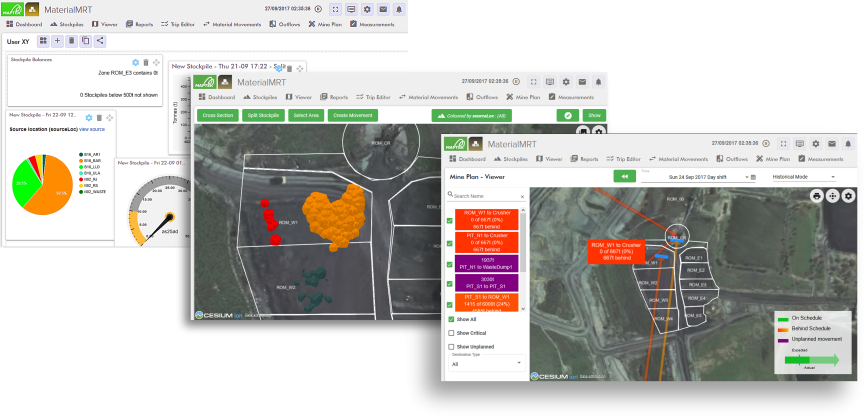Viewport: 867px width, 419px height.
Task: Uncheck PIT_S1 to ROM_W1 checkbox
Action: [x=450, y=305]
